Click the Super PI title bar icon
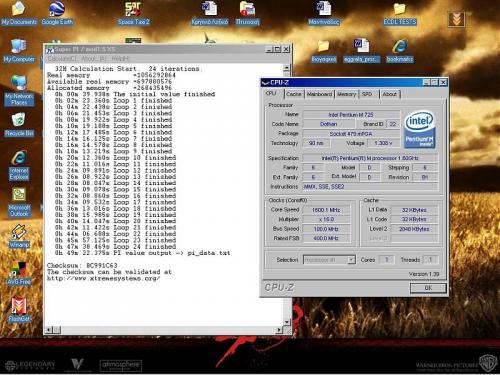500x375 pixels. (50, 49)
